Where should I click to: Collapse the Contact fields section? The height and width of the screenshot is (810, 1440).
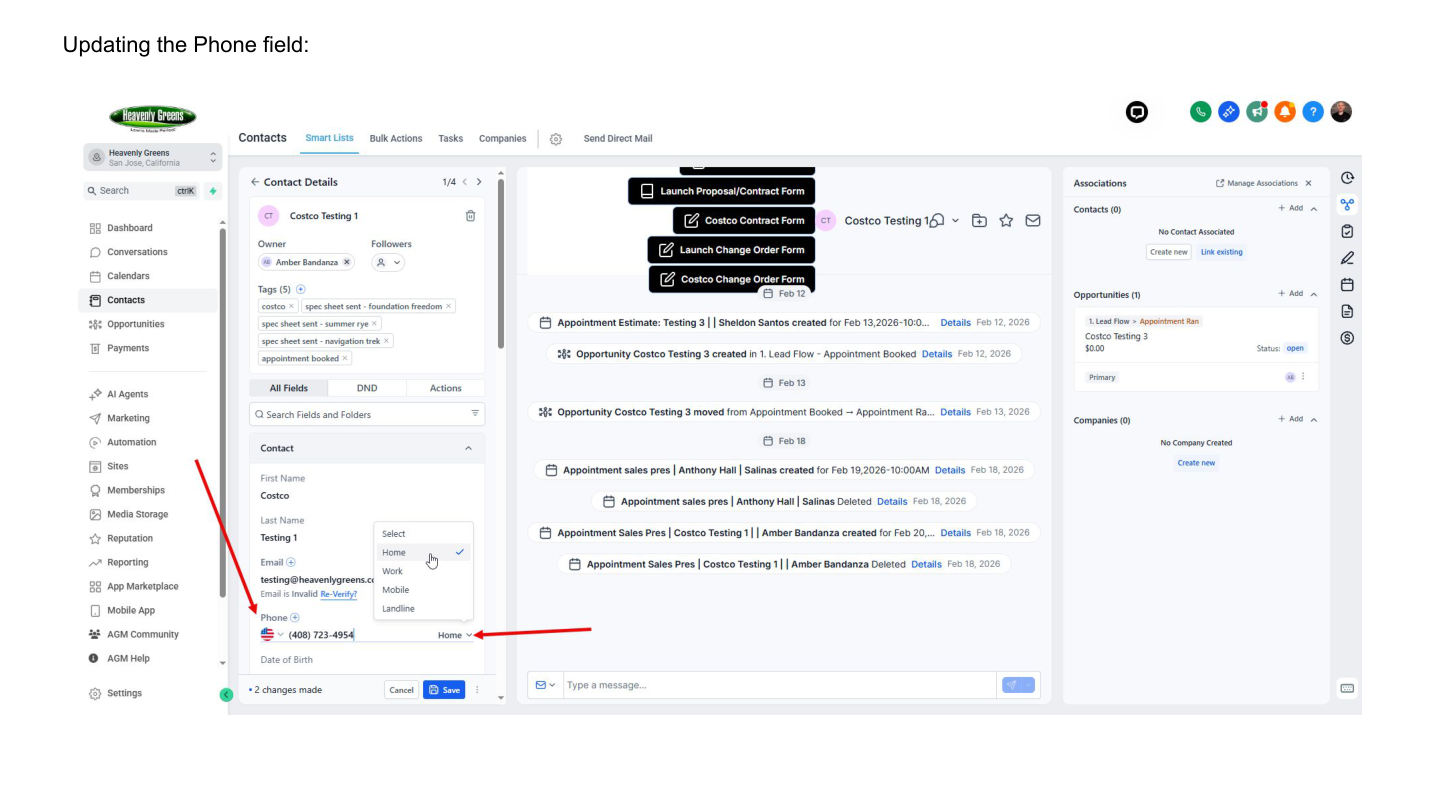tap(468, 448)
